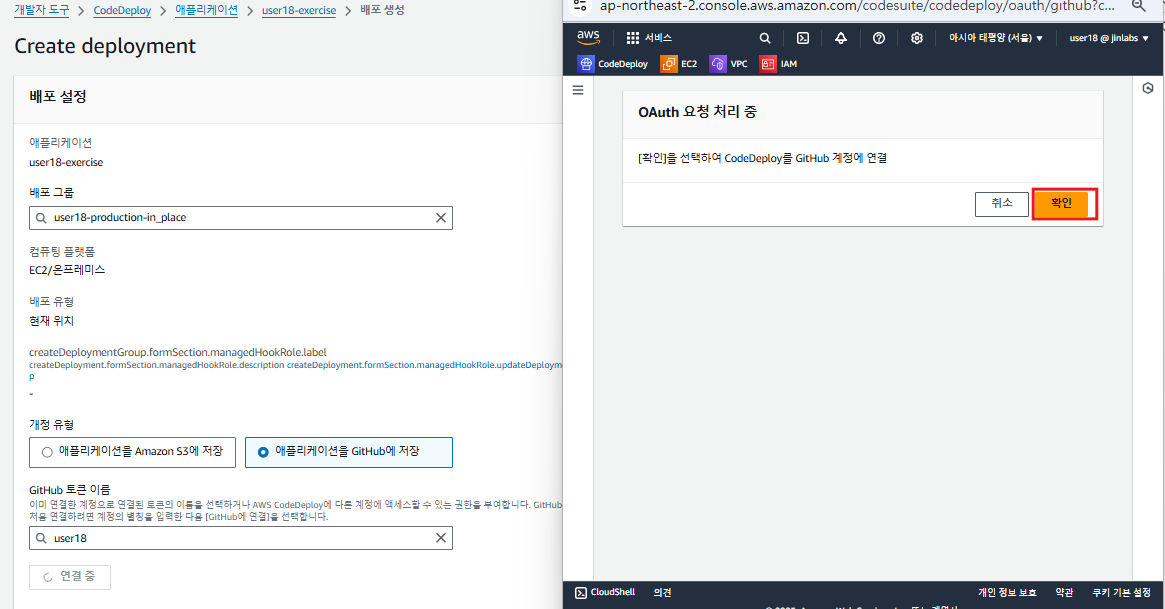Click the 취소 button in the OAuth dialog
Image resolution: width=1165 pixels, height=609 pixels.
[1002, 203]
